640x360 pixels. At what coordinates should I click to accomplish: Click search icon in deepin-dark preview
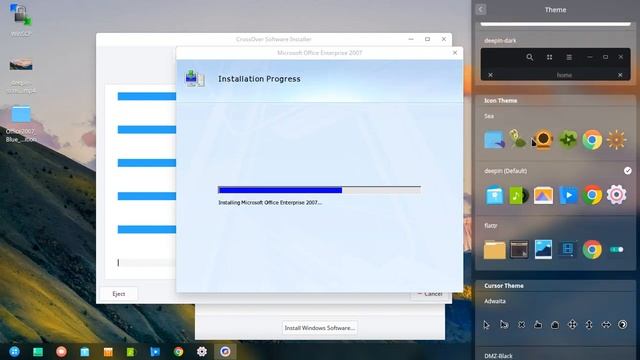pos(529,57)
